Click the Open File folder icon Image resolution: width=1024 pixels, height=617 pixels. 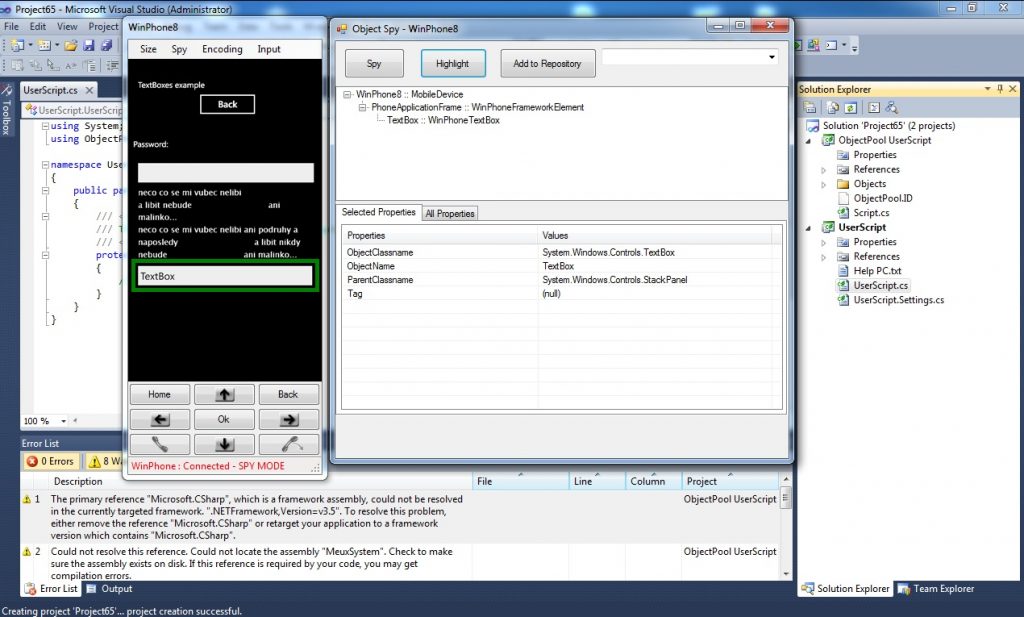point(71,45)
